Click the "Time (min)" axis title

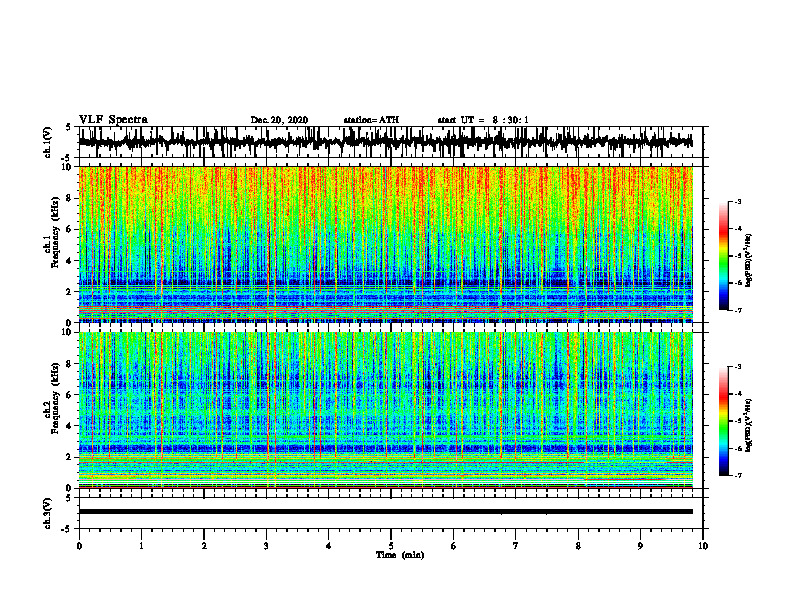(x=400, y=555)
